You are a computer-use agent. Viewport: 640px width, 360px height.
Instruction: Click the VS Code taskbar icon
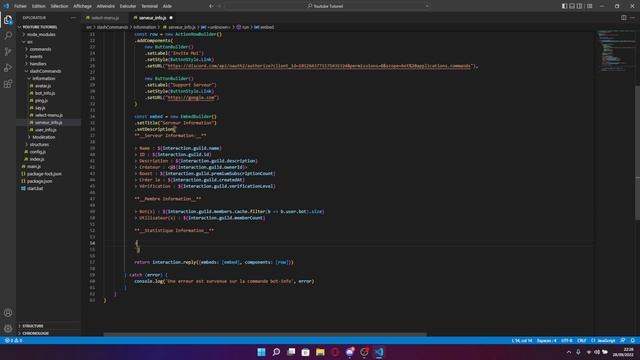click(x=379, y=352)
